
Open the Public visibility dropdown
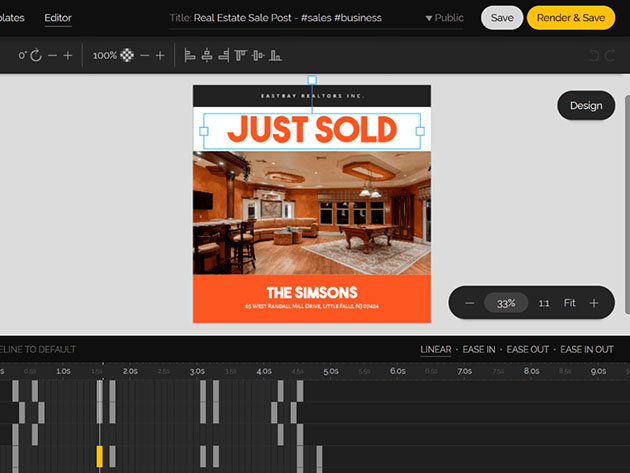[444, 18]
